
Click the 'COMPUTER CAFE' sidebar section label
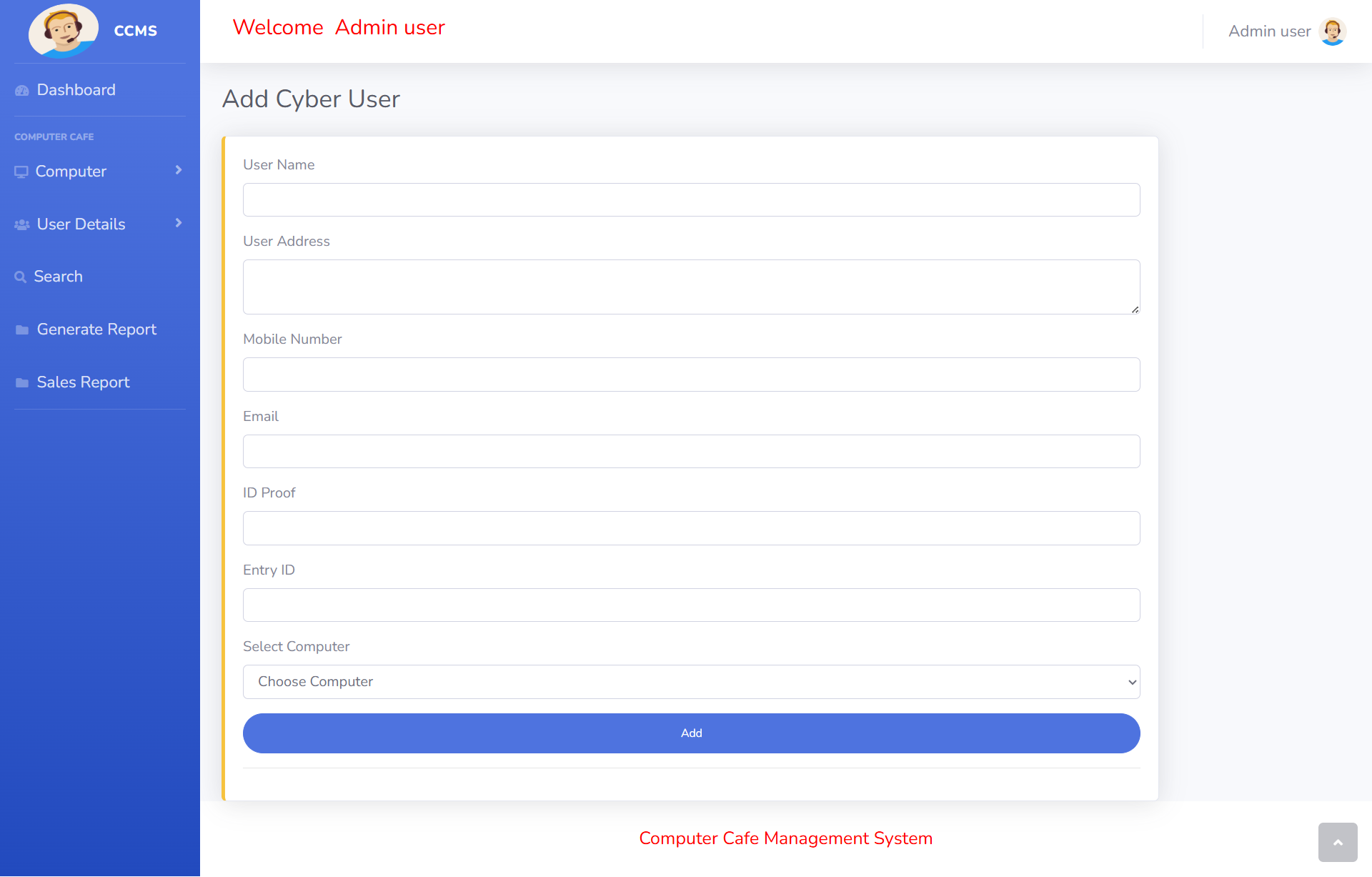coord(54,137)
